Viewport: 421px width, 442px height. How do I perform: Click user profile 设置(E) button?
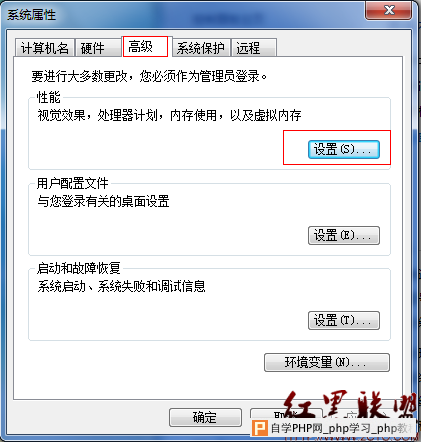[x=344, y=235]
